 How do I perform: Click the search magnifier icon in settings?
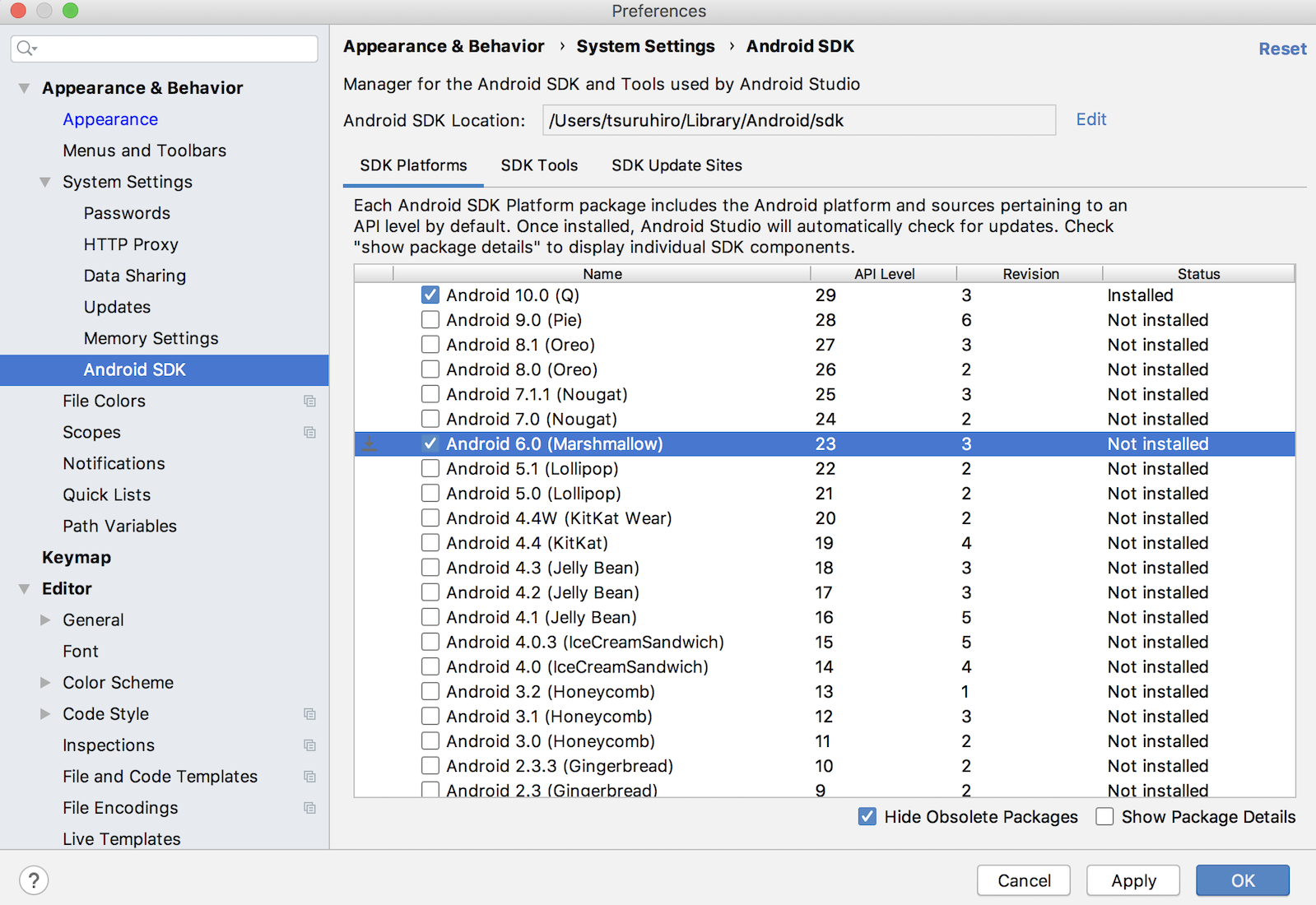(x=26, y=48)
